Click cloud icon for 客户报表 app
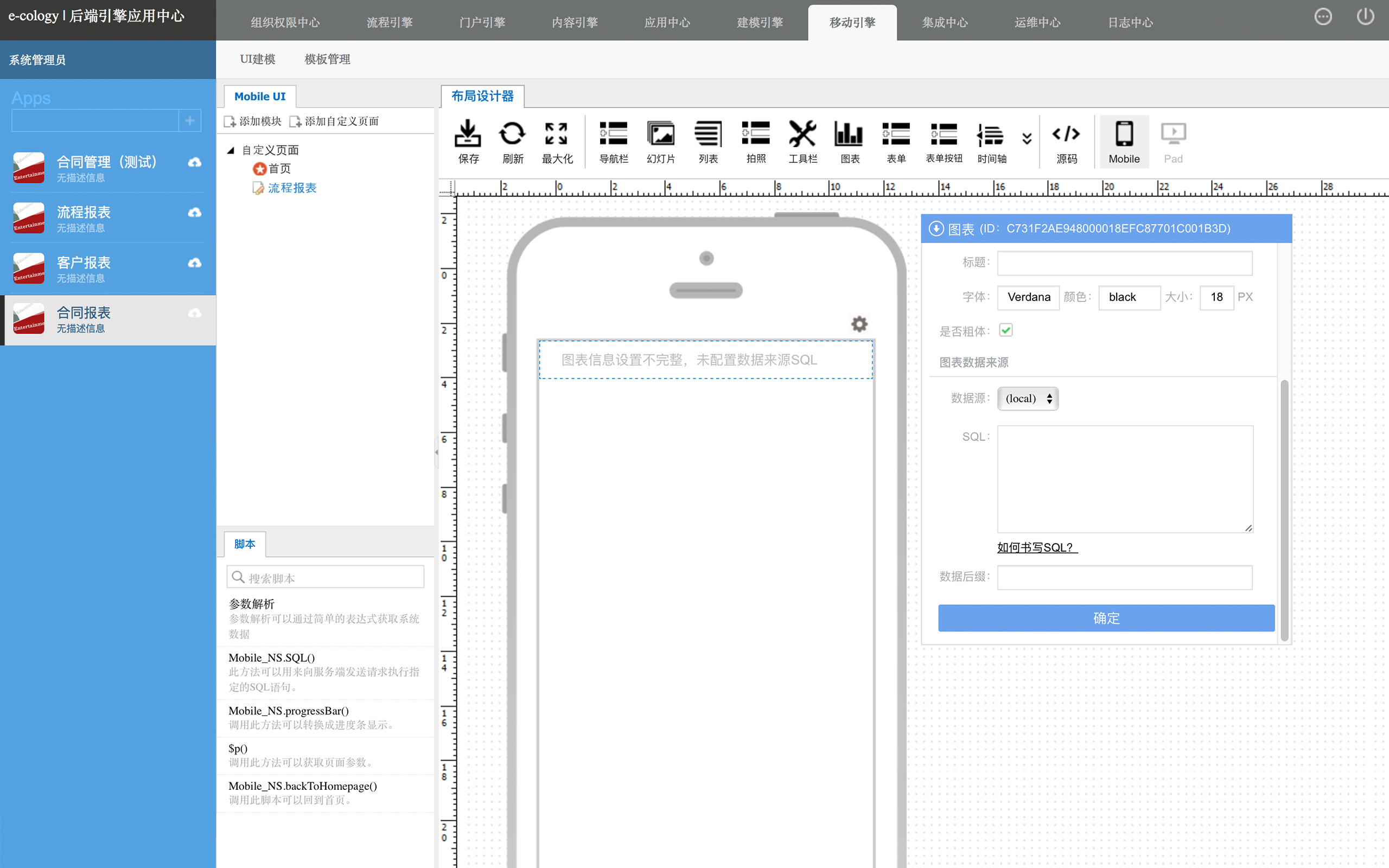Viewport: 1389px width, 868px height. 195,263
